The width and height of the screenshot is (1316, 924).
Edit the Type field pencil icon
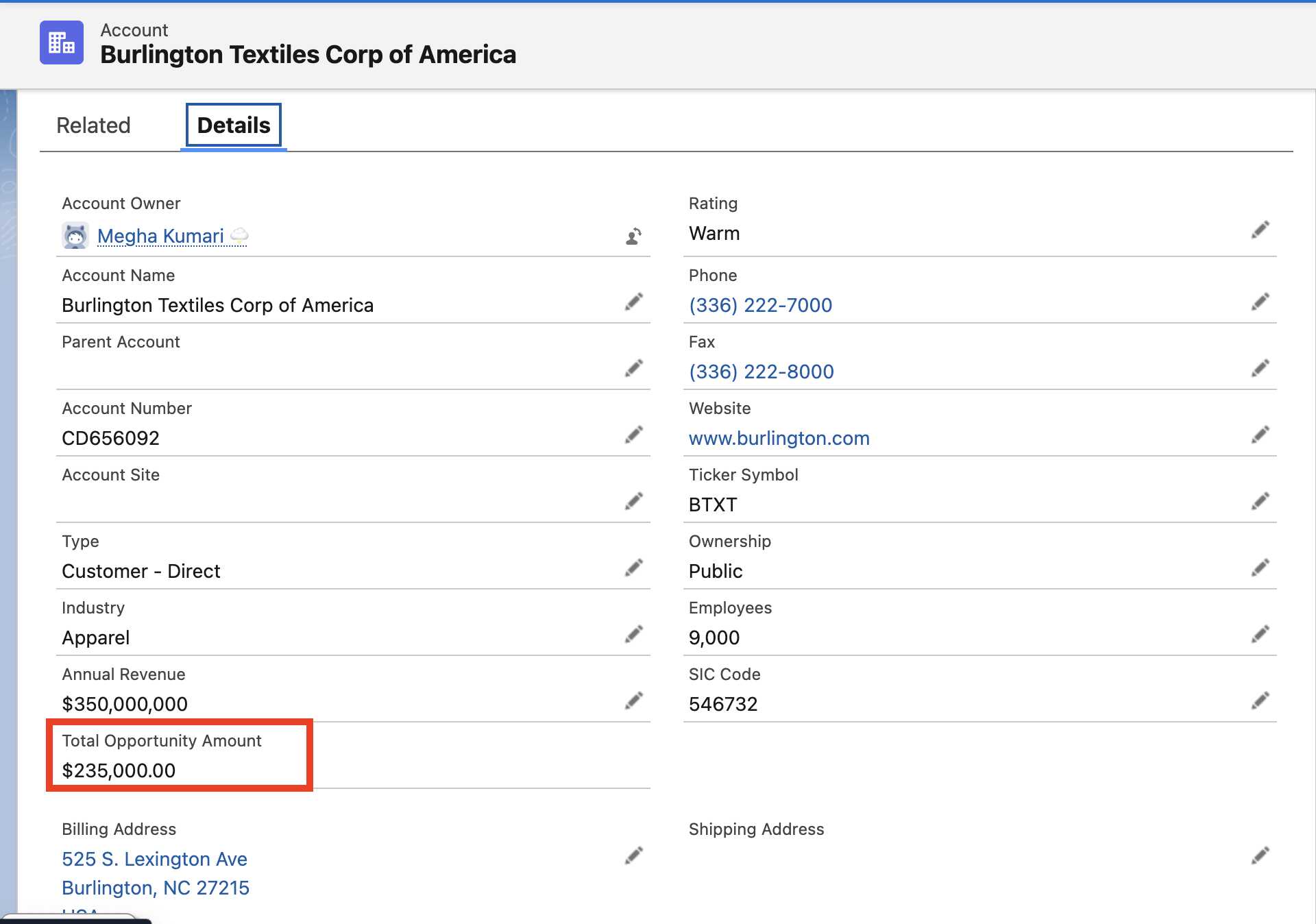[634, 568]
